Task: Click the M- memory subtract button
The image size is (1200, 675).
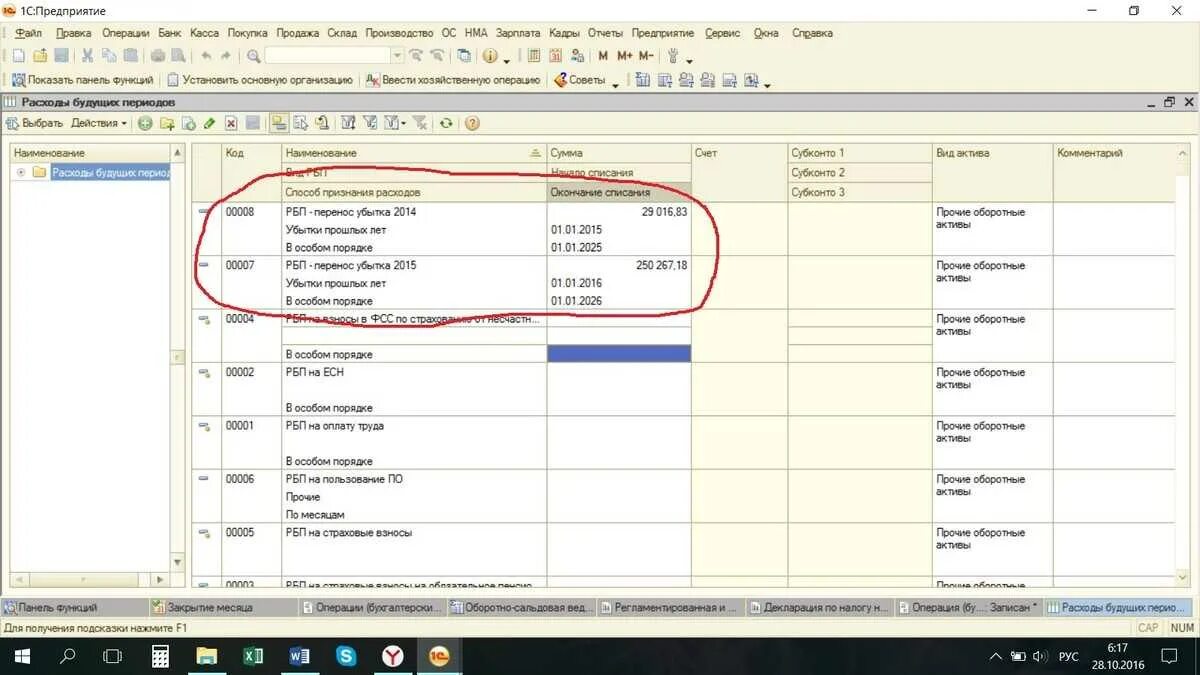Action: tap(646, 56)
